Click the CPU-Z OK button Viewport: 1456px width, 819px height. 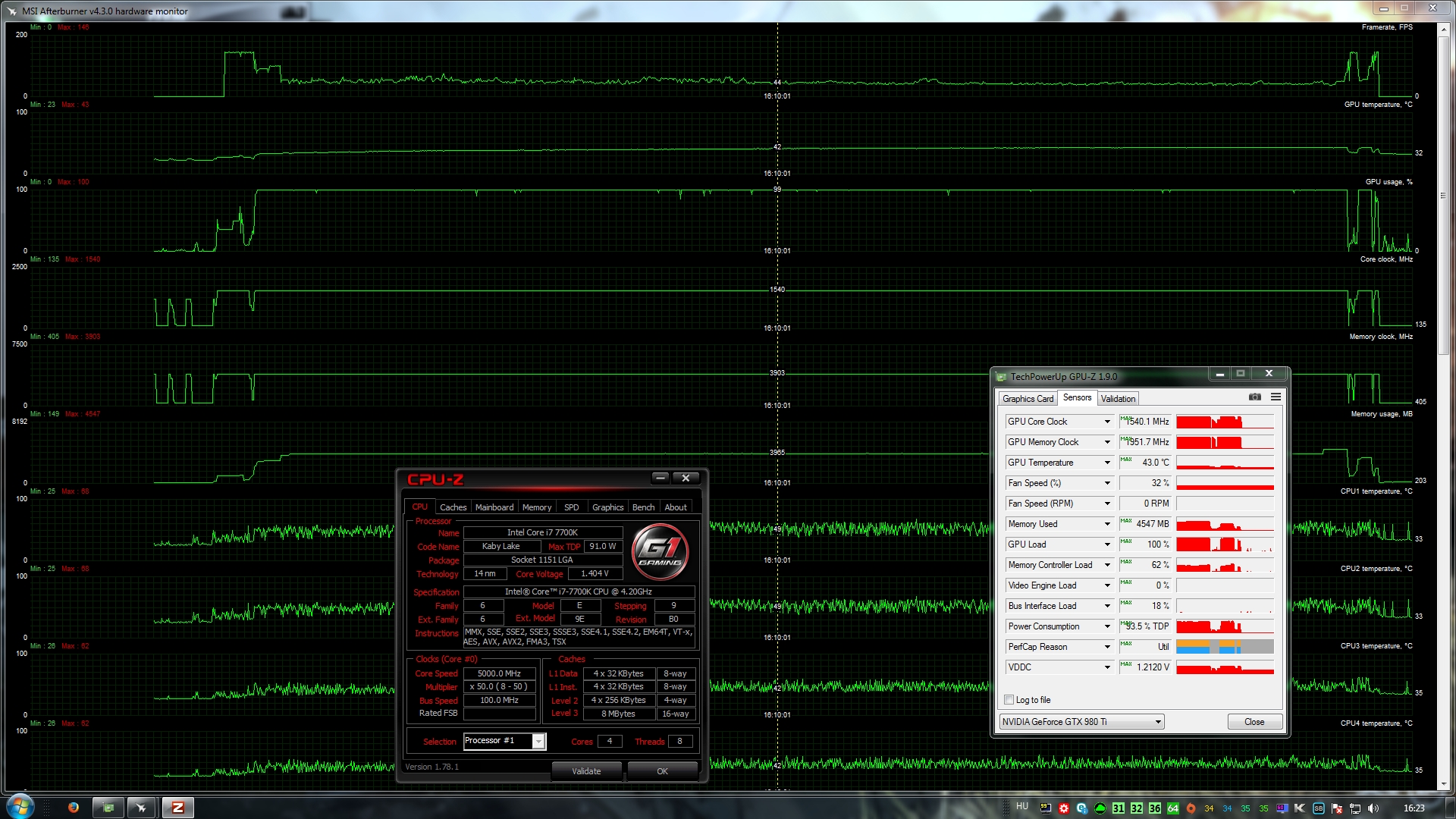(x=662, y=771)
